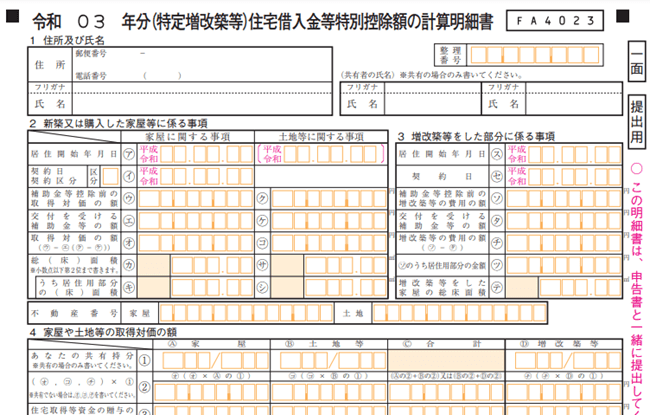Viewport: 650px width, 415px height.
Task: Select the 電話番号 phone number label
Action: coord(91,76)
